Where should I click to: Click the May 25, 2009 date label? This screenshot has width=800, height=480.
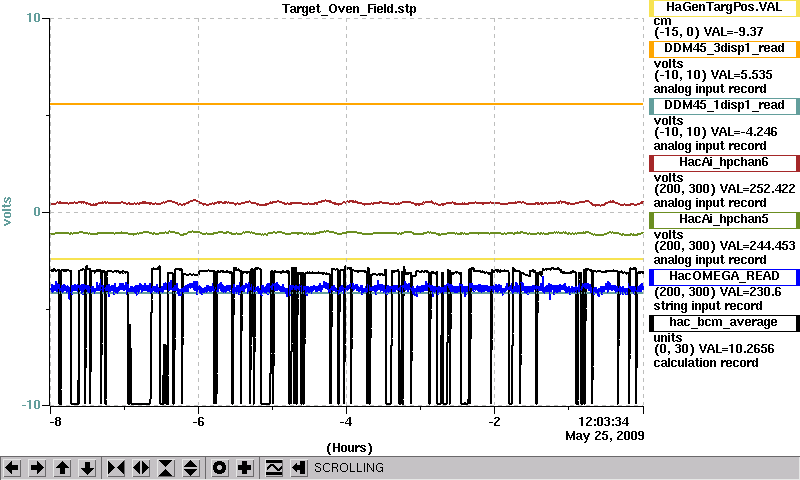point(605,436)
